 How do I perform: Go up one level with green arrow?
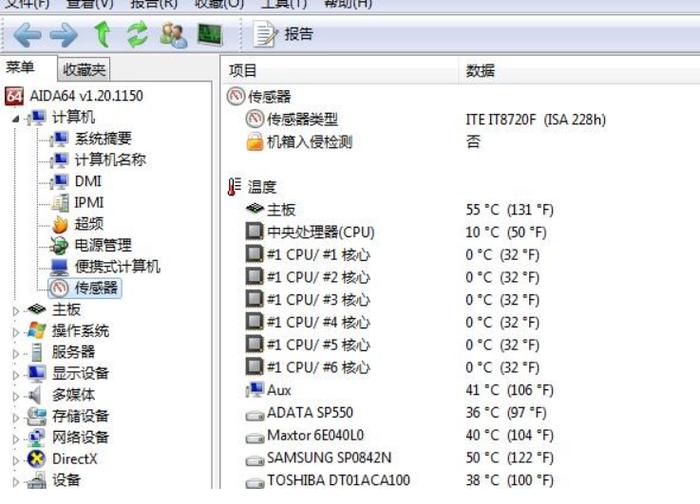[x=102, y=35]
